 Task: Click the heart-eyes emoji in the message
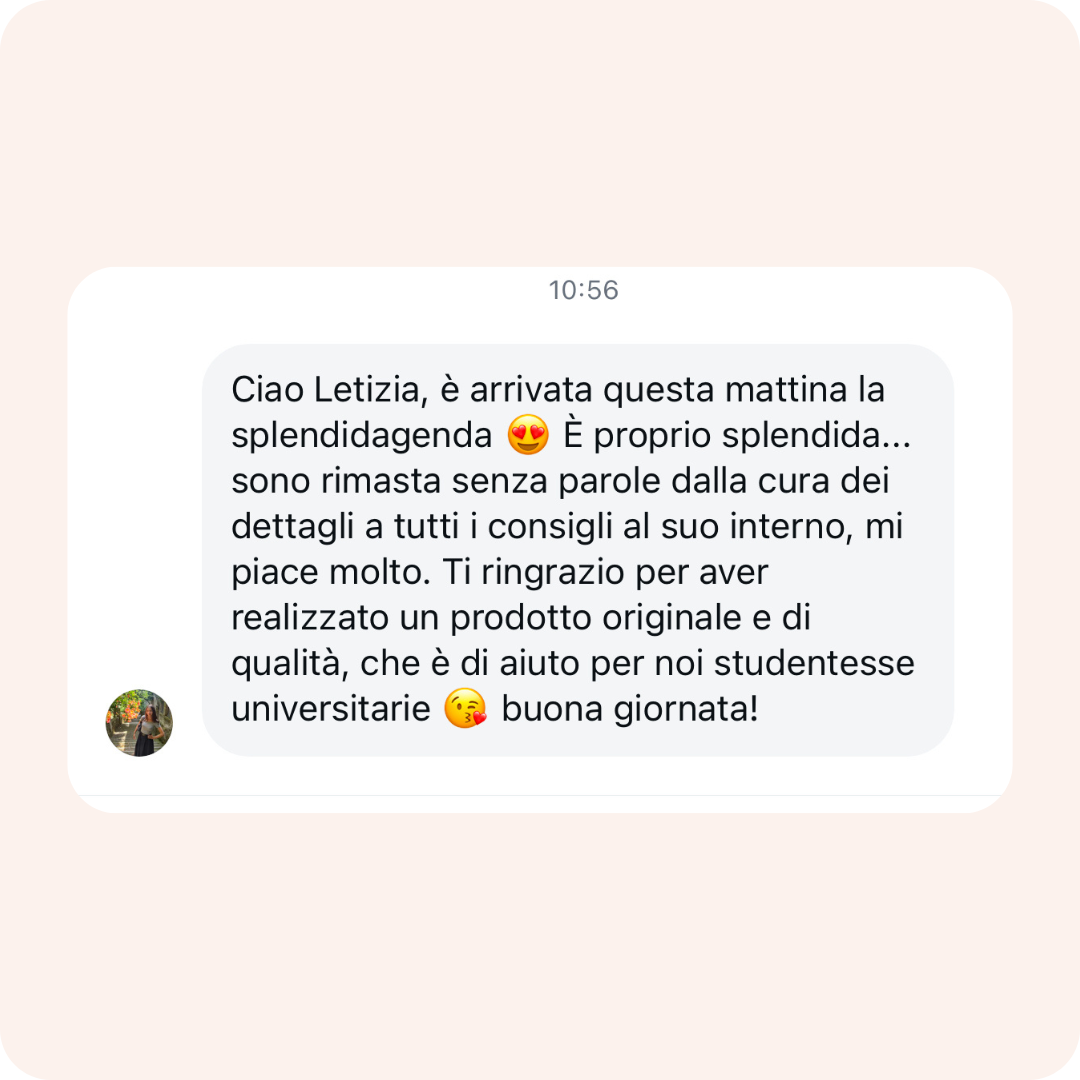(528, 435)
